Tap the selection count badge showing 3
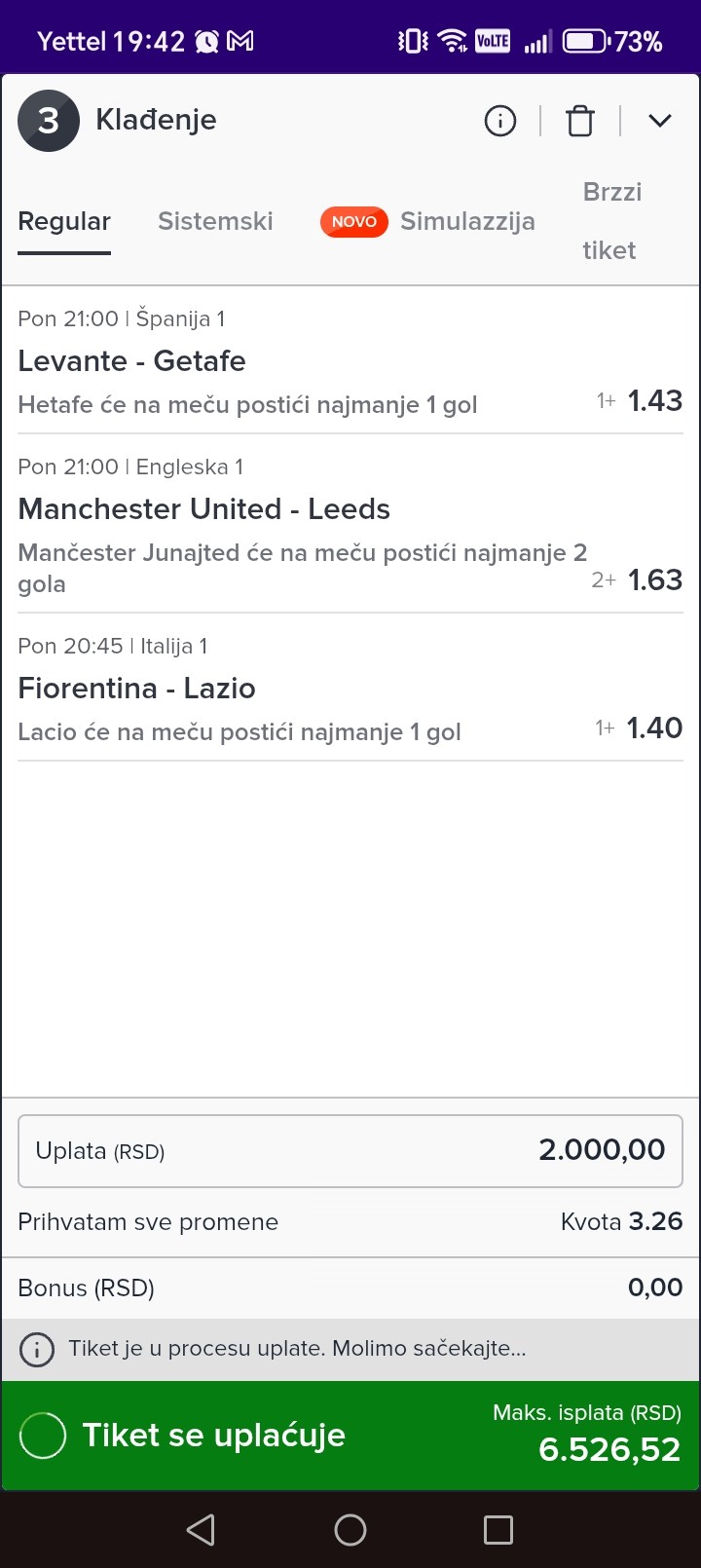This screenshot has width=701, height=1568. coord(49,121)
